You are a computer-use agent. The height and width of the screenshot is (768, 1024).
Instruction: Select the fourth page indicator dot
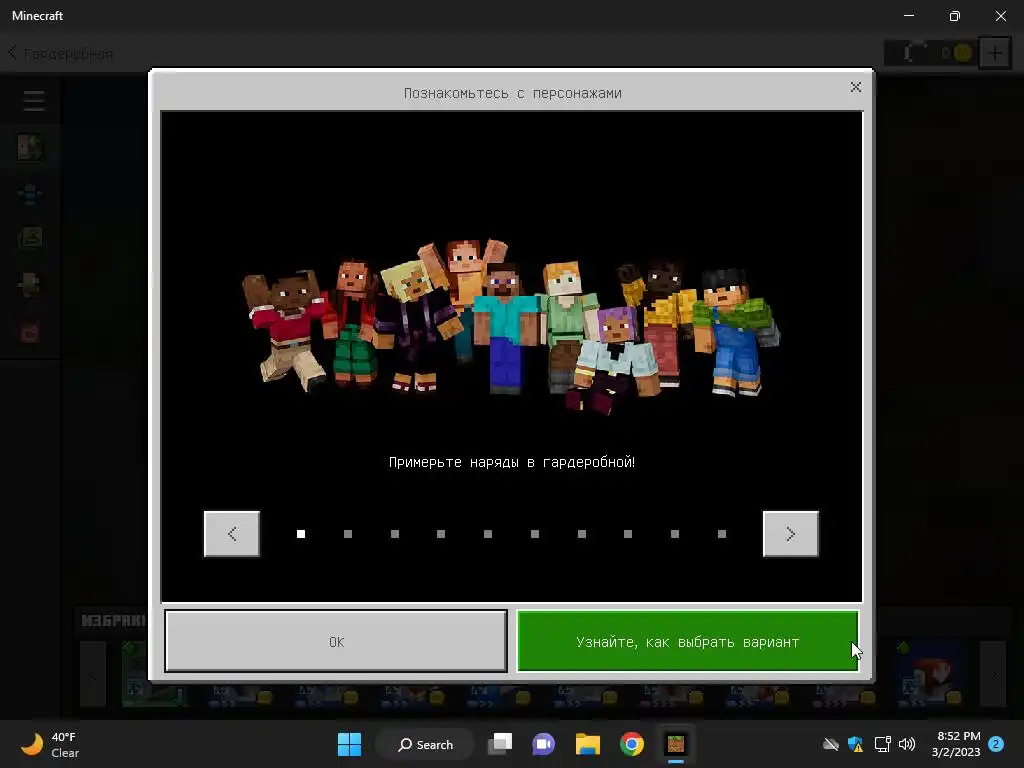[x=441, y=534]
